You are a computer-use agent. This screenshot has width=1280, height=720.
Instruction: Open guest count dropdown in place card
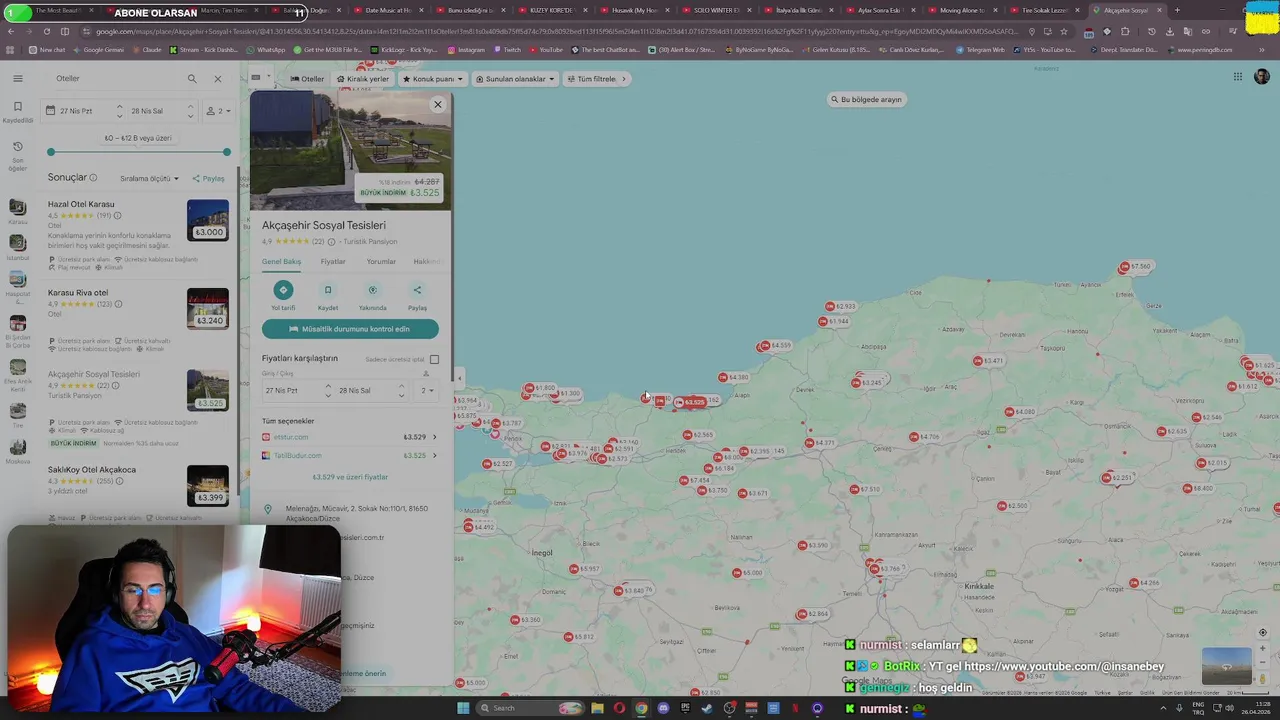(428, 391)
